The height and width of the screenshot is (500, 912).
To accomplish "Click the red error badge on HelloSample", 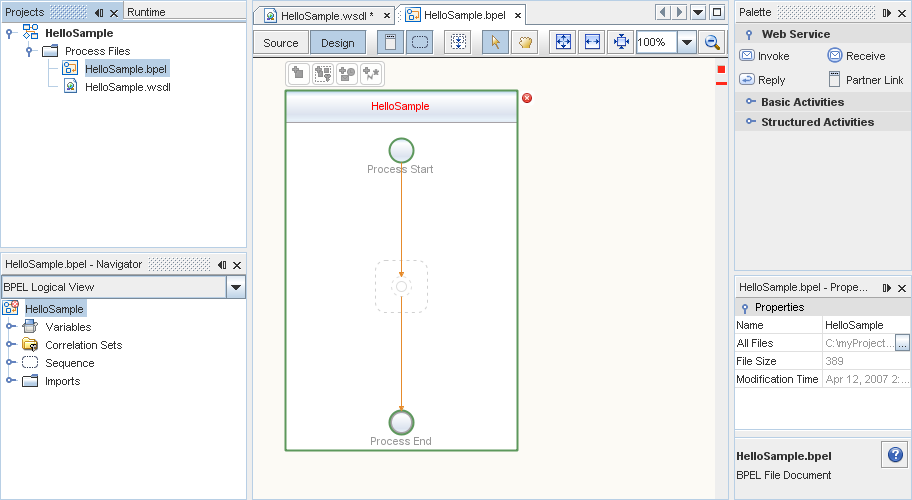I will pos(527,98).
